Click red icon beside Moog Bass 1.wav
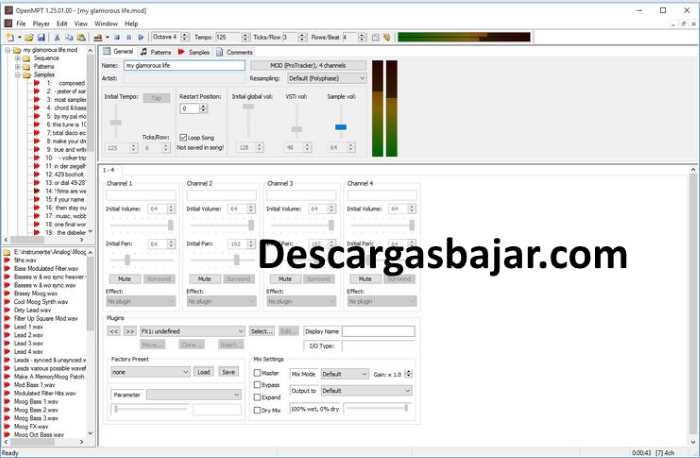Screen dimensions: 700x458 click(x=7, y=401)
